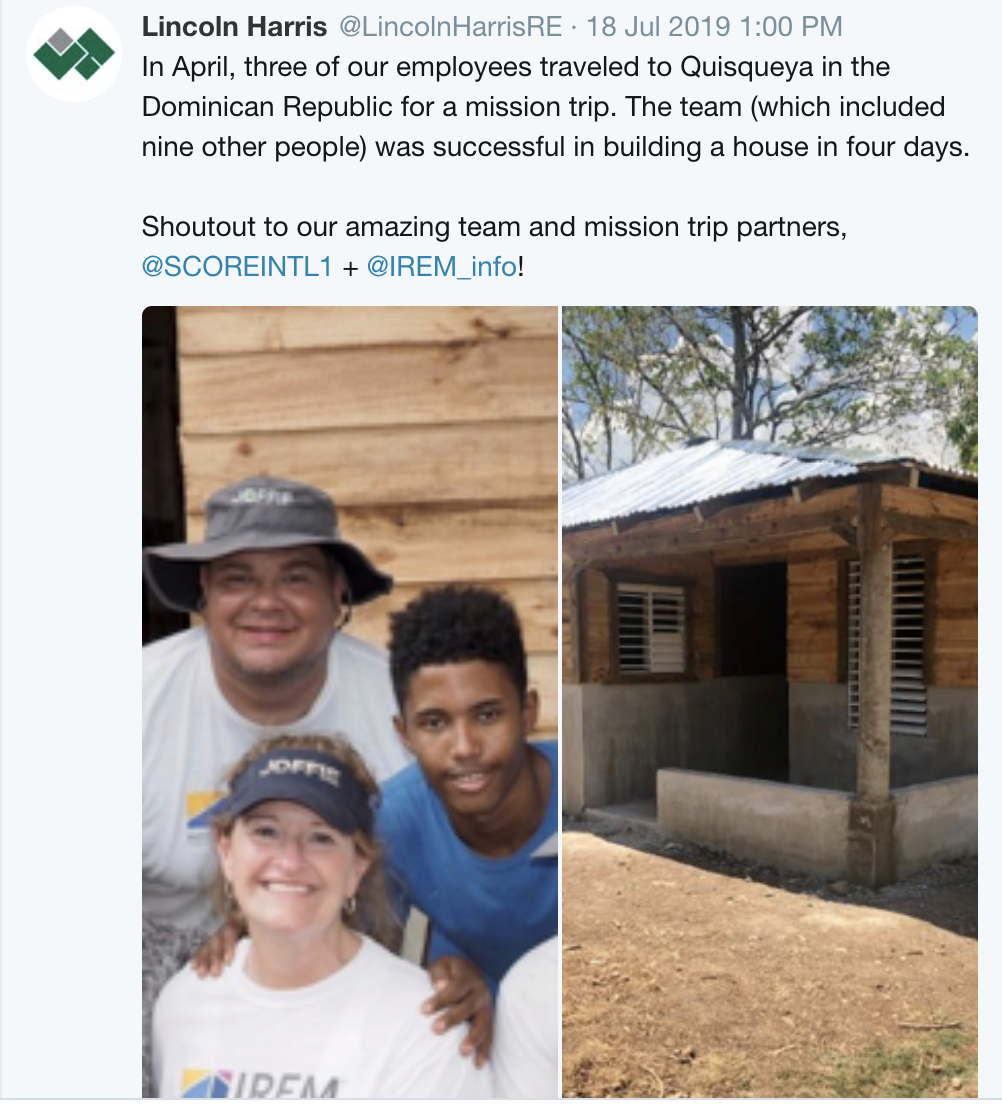The height and width of the screenshot is (1104, 1002).
Task: Open the @IREM_info mention link
Action: (442, 268)
